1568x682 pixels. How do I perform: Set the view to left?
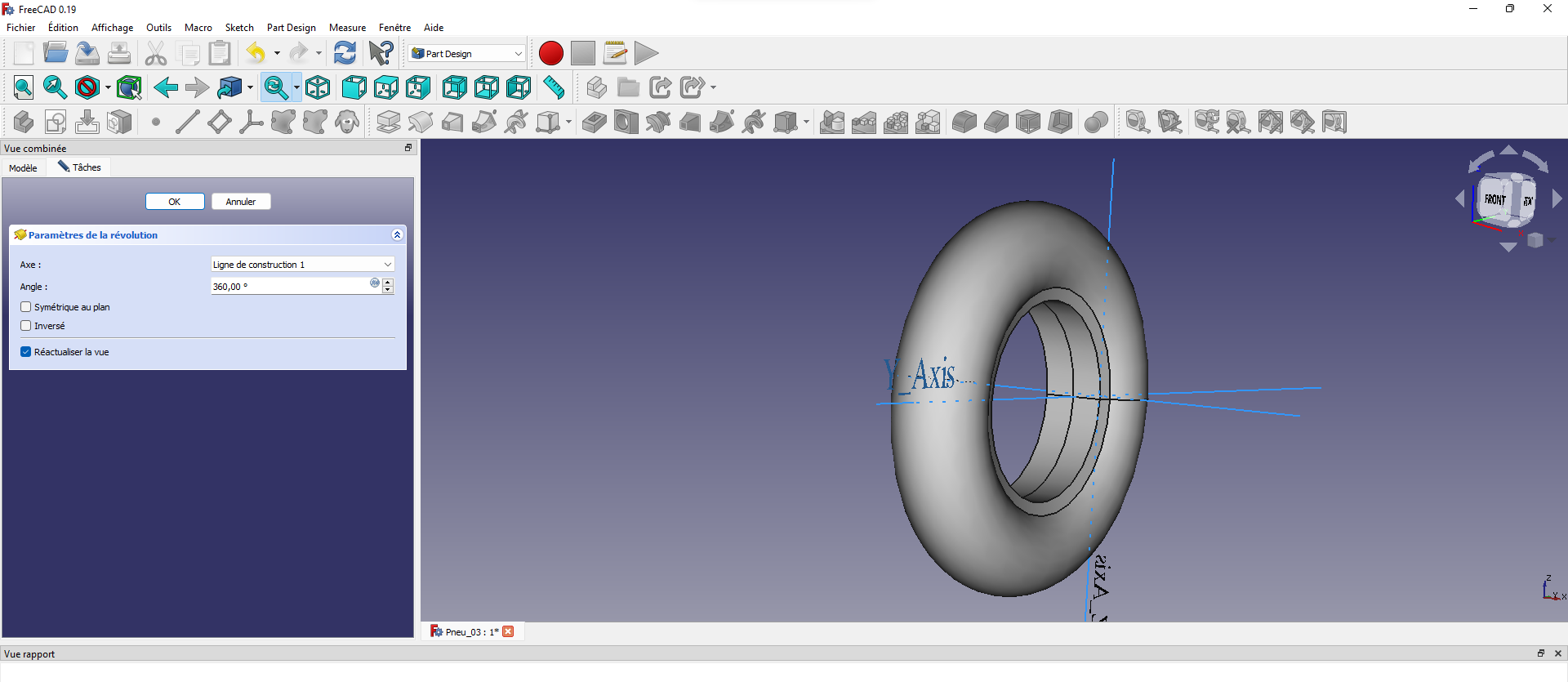pos(519,87)
